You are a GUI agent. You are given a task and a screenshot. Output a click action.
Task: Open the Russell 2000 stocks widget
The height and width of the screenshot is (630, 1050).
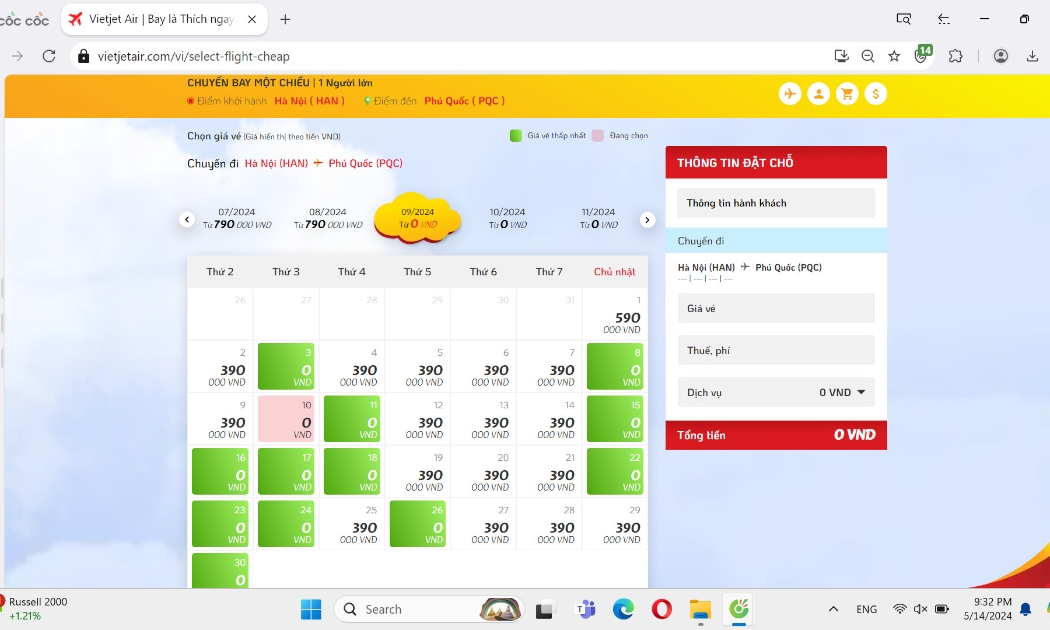tap(35, 609)
